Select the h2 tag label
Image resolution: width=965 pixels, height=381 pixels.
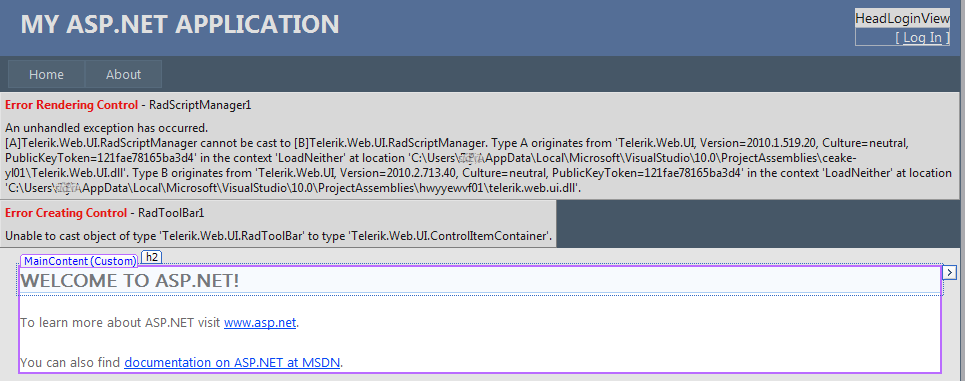coord(151,257)
